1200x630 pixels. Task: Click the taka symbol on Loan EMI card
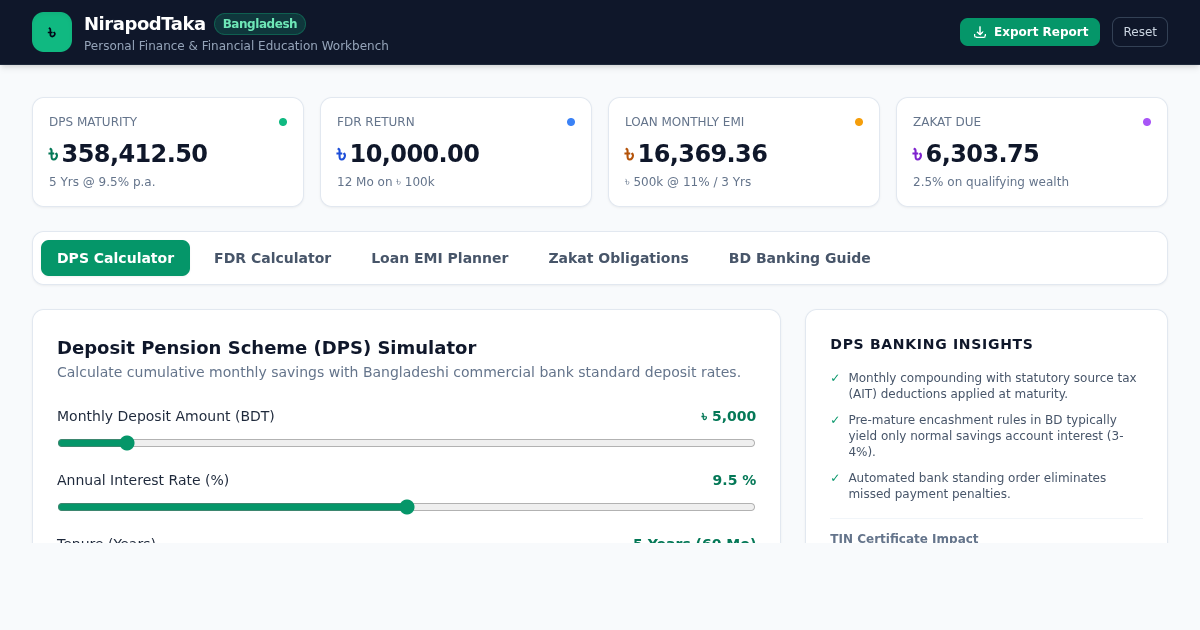click(629, 155)
